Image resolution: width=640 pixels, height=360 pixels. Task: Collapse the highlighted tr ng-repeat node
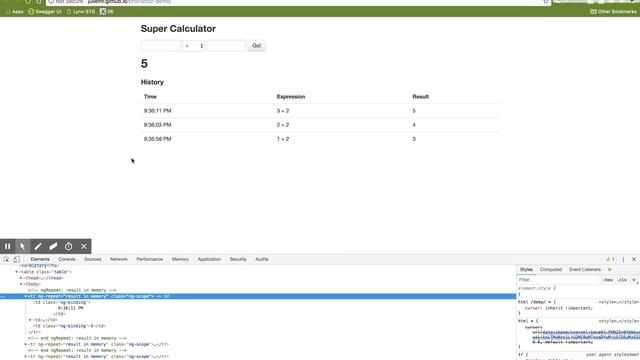point(26,296)
